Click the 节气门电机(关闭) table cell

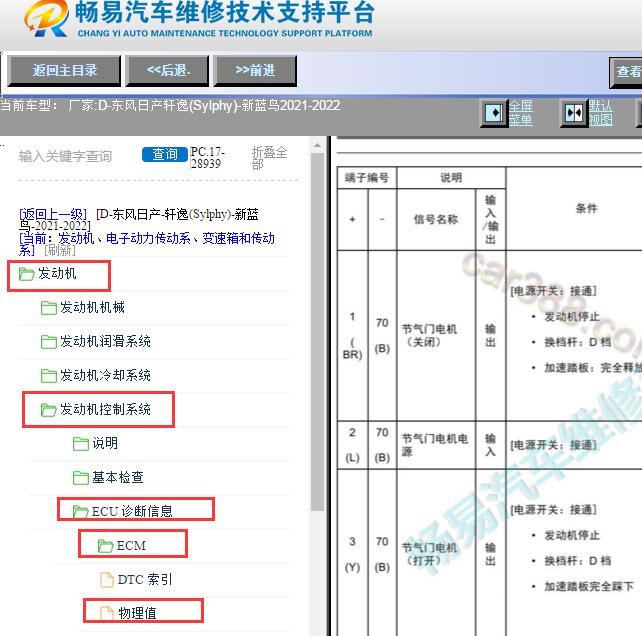pyautogui.click(x=436, y=335)
